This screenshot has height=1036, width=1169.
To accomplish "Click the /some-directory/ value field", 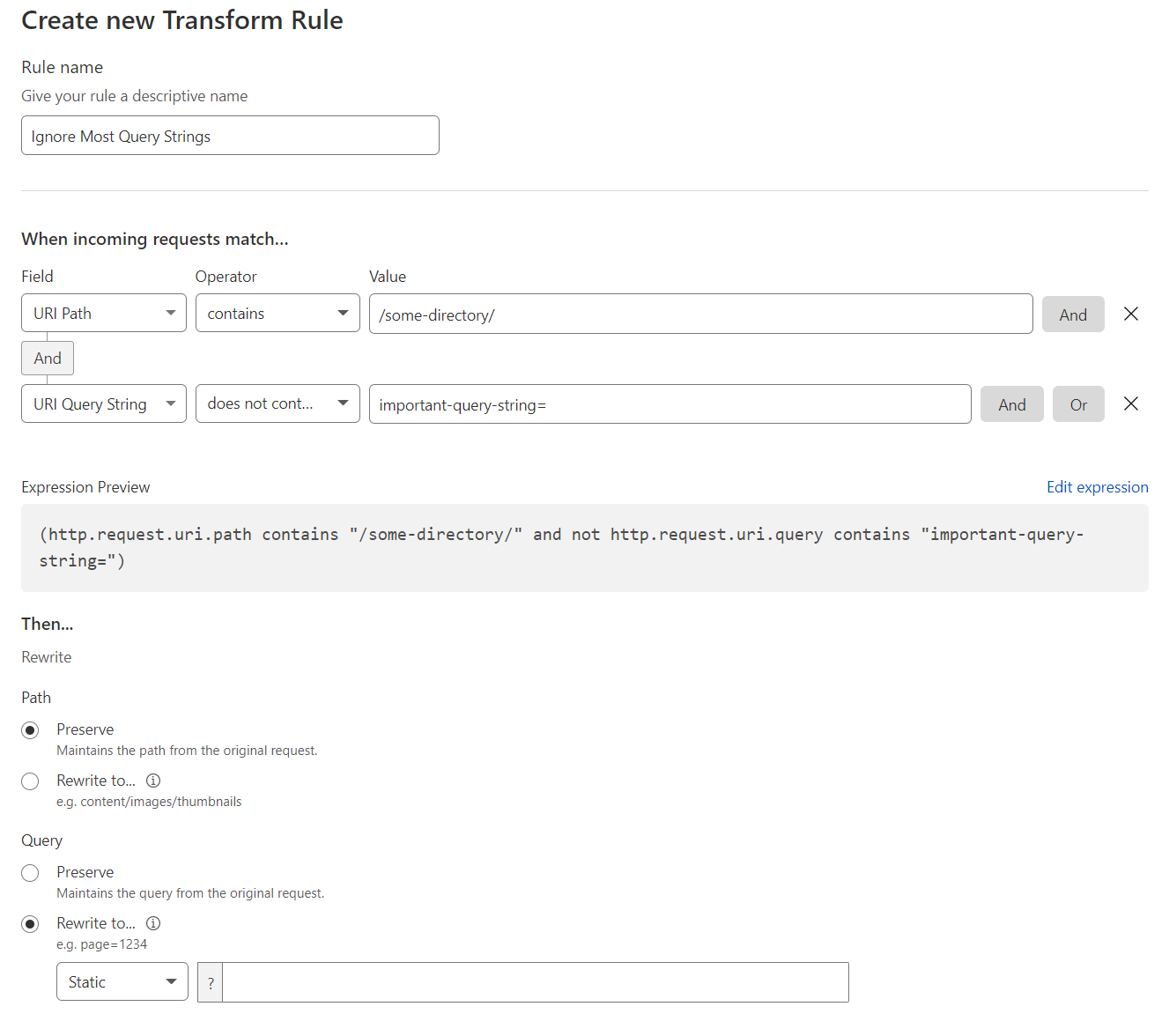I will pyautogui.click(x=700, y=314).
